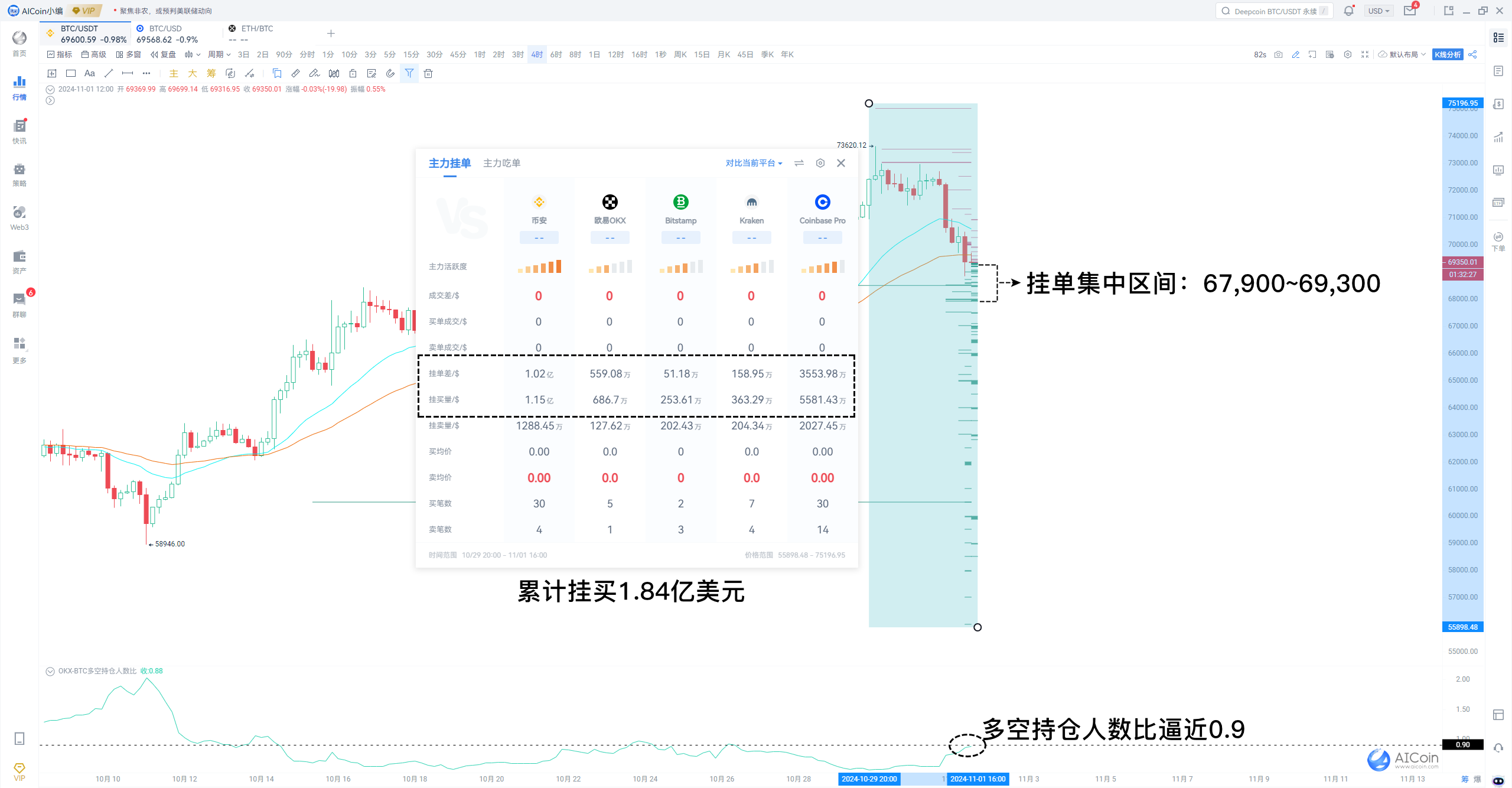Image resolution: width=1512 pixels, height=788 pixels.
Task: Toggle the Bitstamp exchange selection bar
Action: point(681,237)
